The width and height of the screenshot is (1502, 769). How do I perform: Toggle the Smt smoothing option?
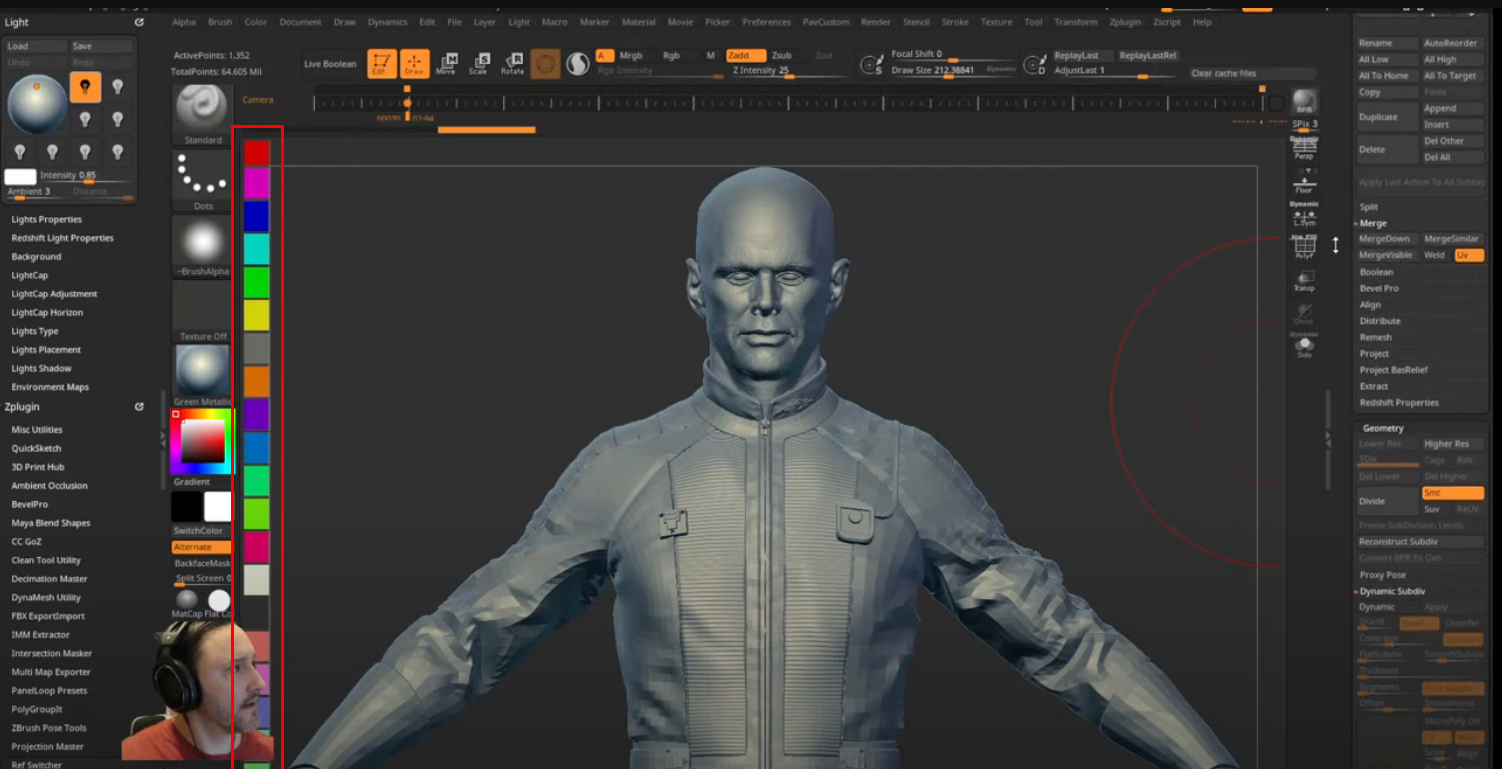[1453, 493]
